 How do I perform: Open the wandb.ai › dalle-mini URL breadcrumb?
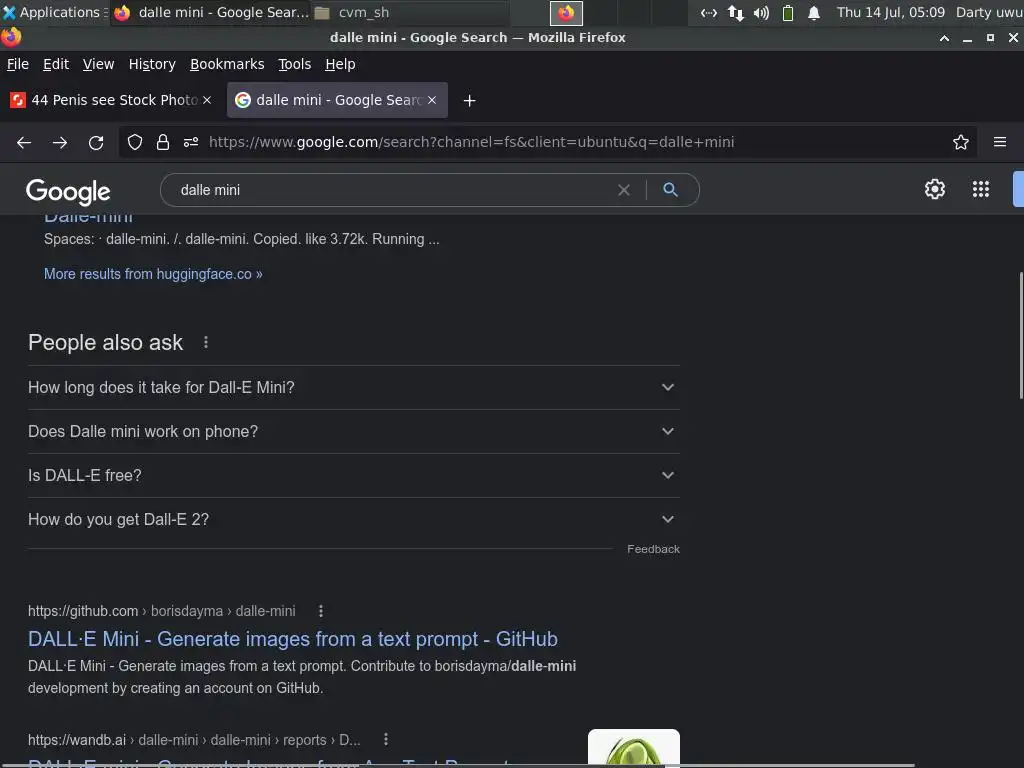coord(194,740)
